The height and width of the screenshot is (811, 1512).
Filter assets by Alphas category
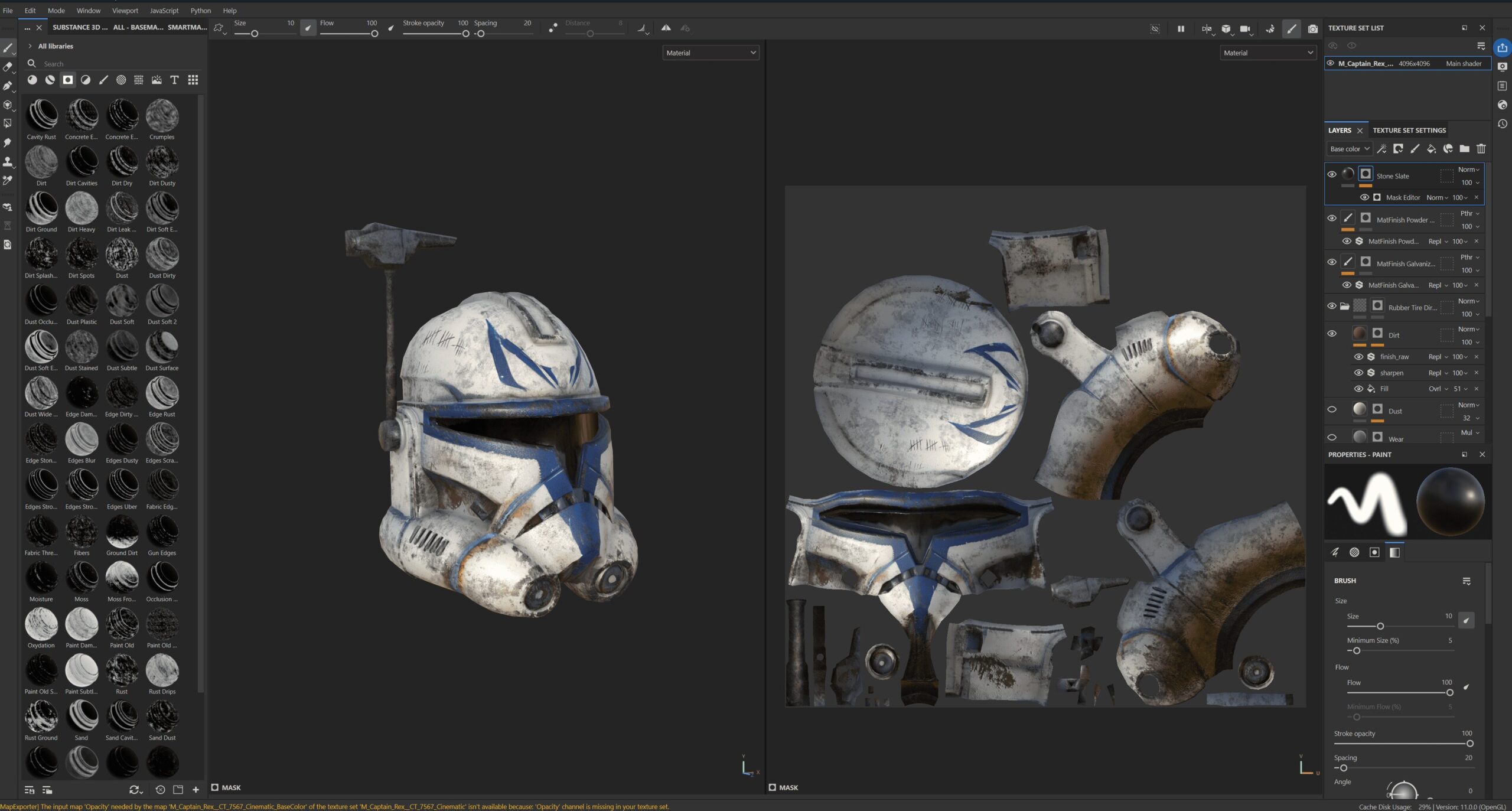(121, 80)
